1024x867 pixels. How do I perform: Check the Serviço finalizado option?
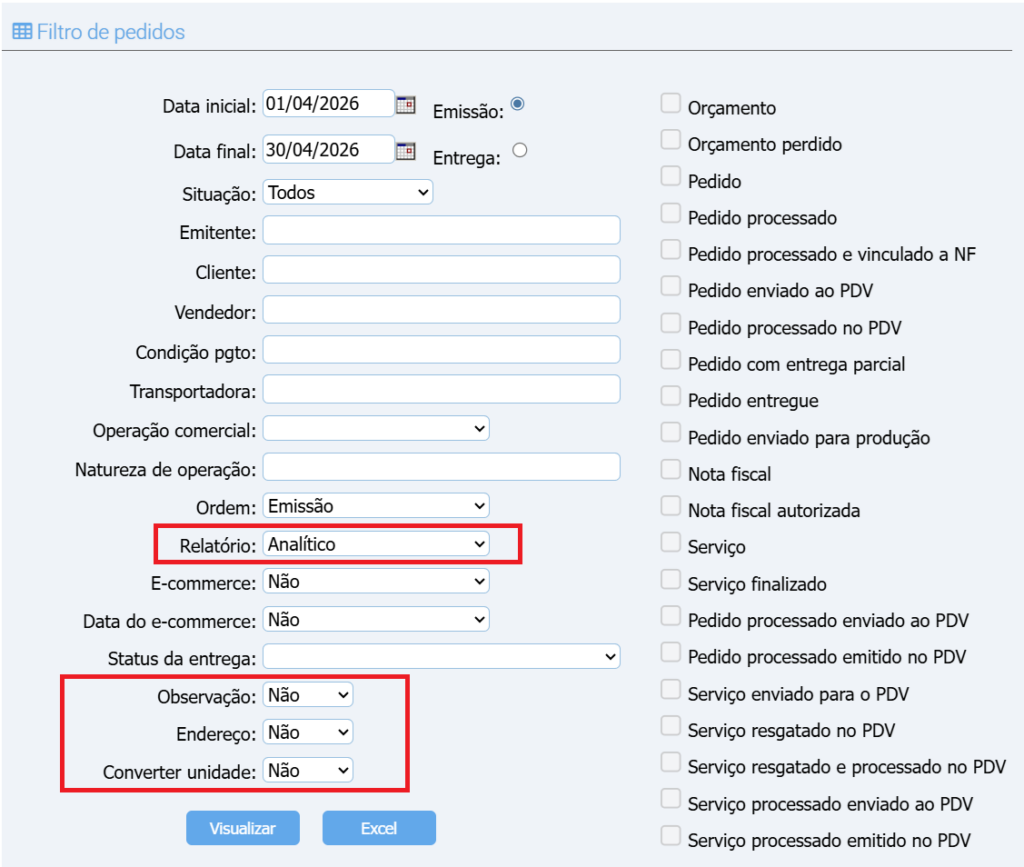[670, 577]
